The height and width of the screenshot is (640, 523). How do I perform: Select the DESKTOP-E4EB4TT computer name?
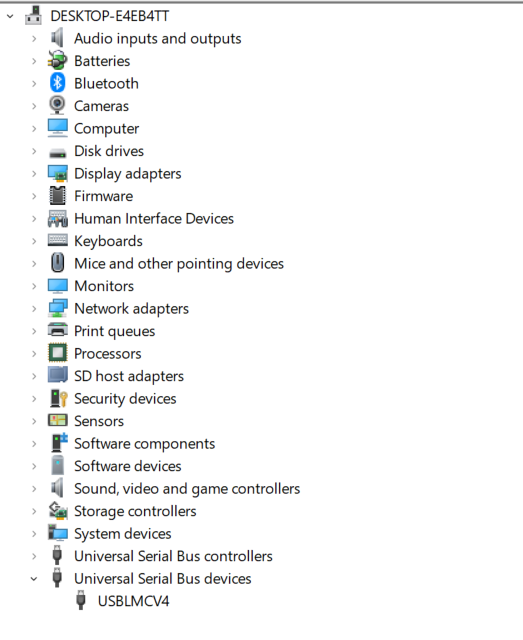click(109, 16)
